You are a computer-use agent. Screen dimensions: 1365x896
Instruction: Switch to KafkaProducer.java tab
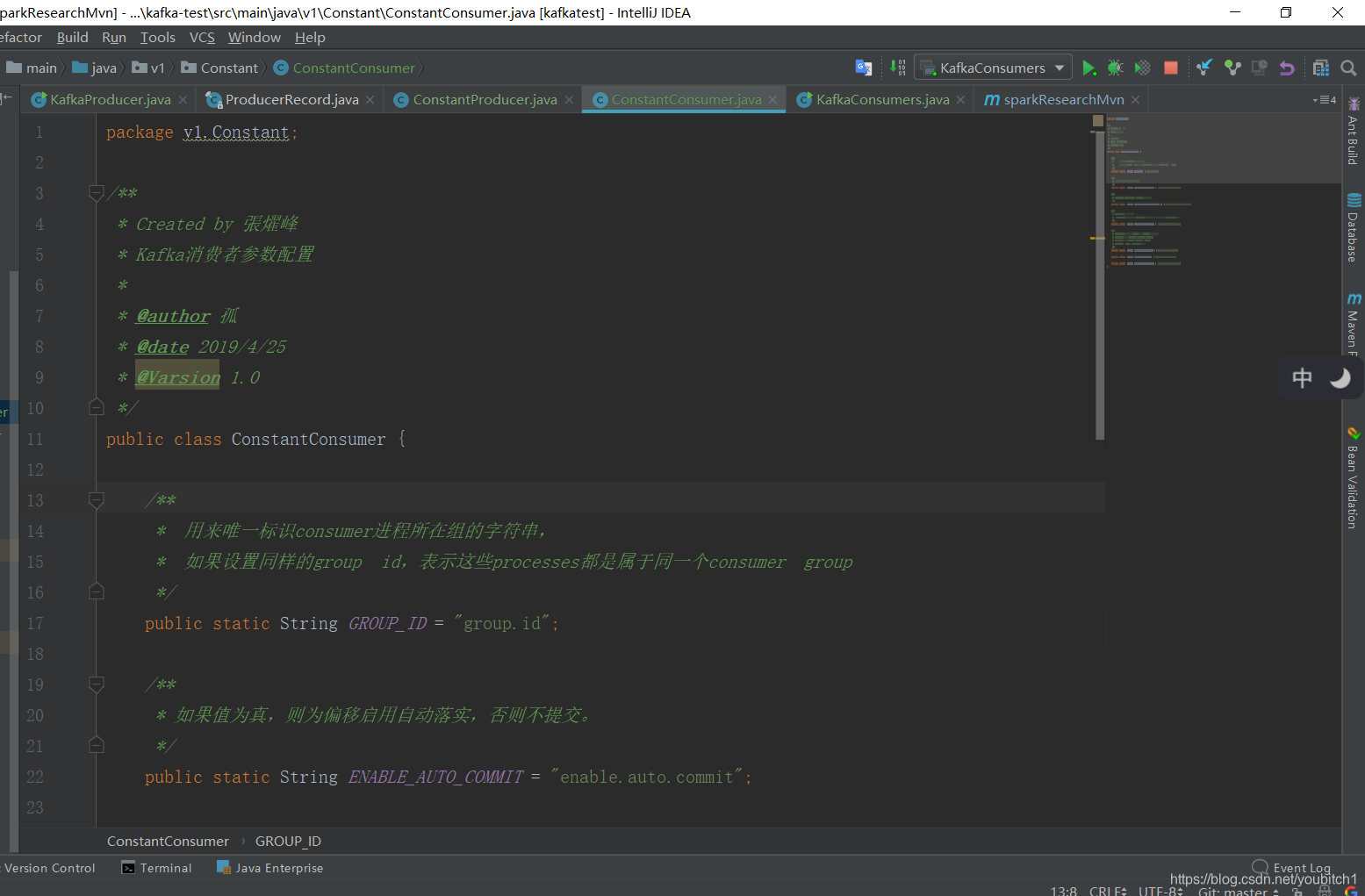110,99
